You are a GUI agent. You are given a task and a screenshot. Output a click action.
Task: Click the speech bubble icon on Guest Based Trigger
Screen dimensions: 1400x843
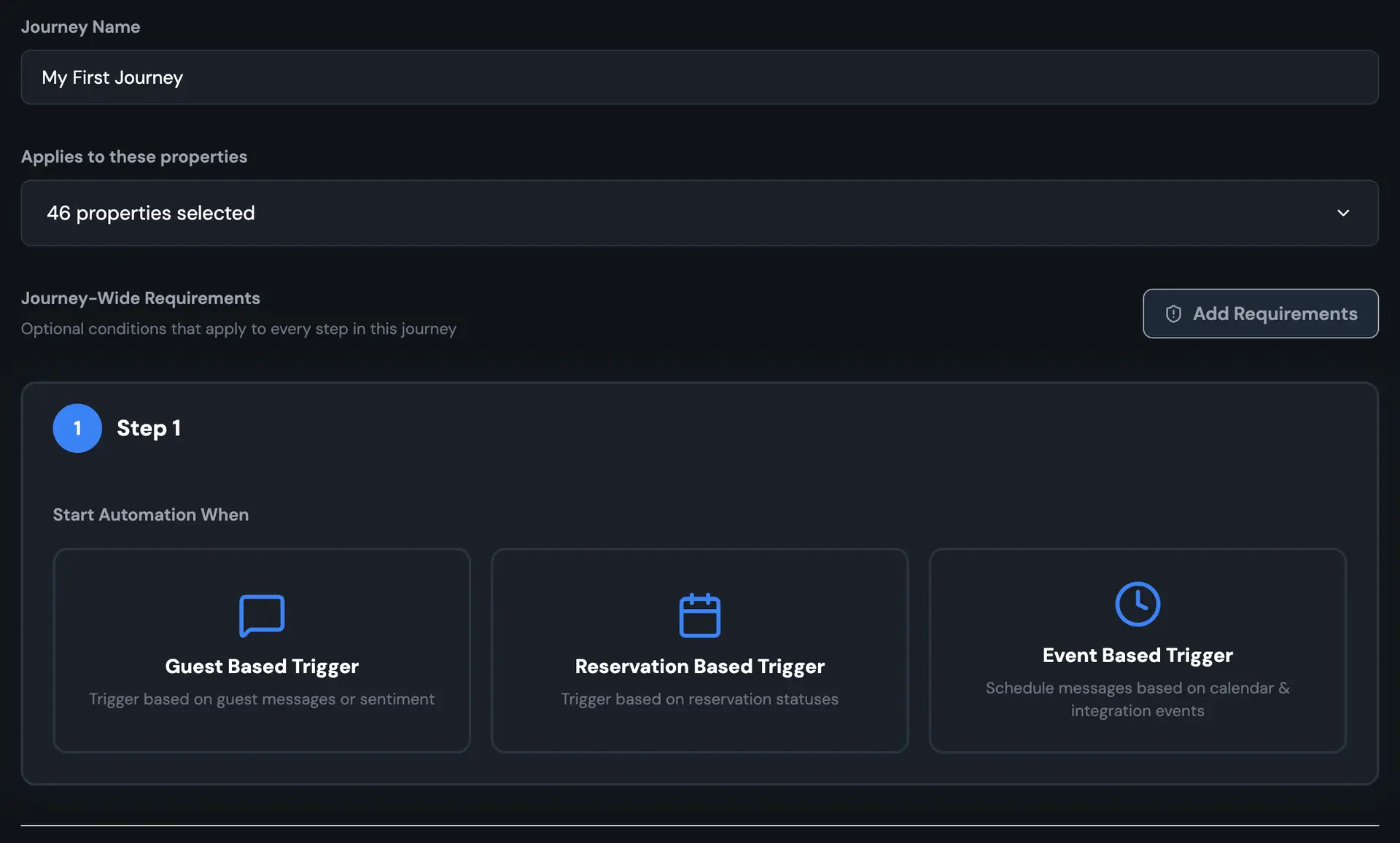262,615
